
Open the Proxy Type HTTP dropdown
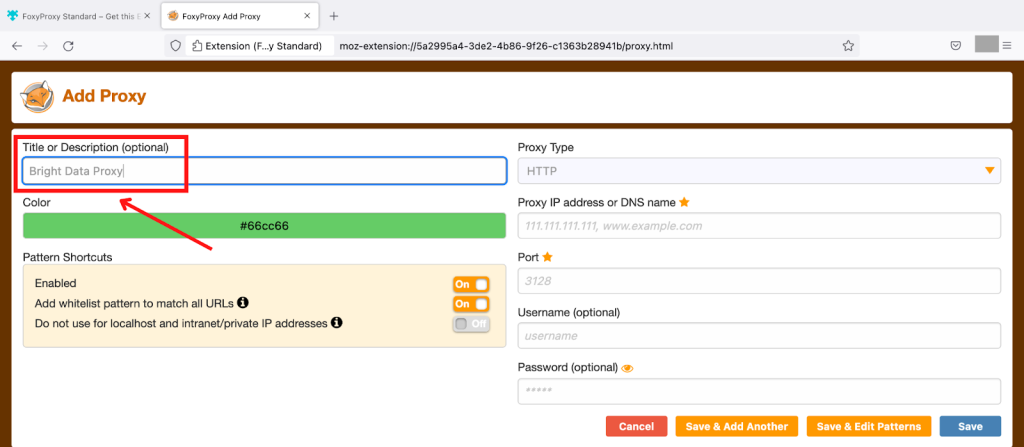pos(759,171)
